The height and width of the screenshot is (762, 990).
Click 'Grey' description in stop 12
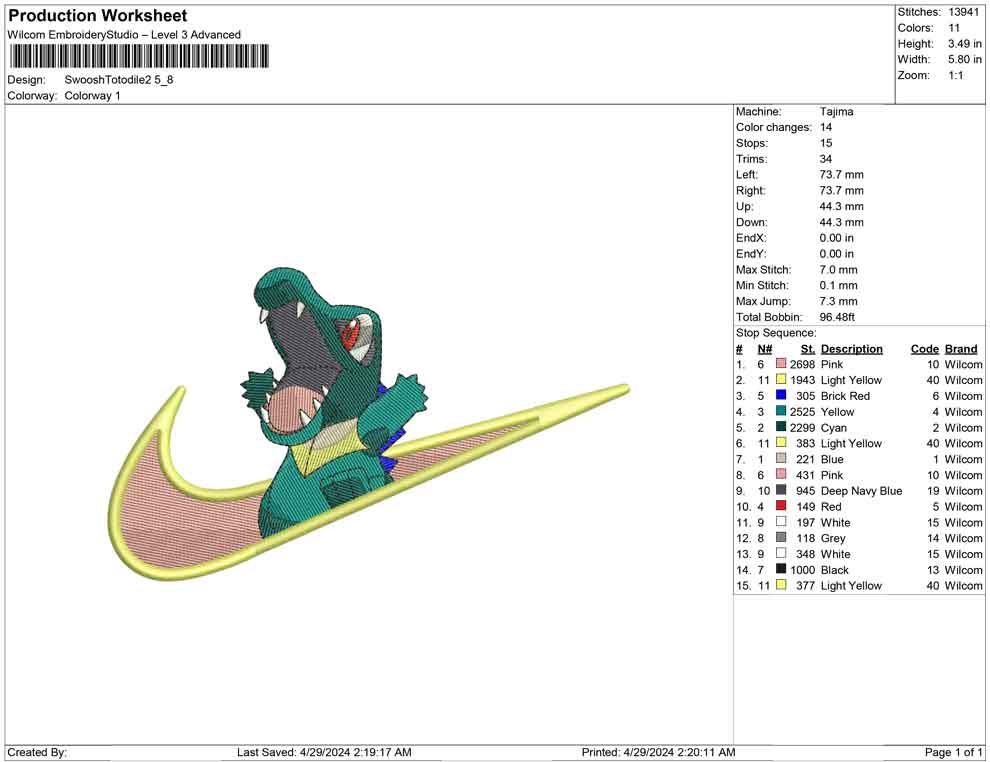pos(833,538)
